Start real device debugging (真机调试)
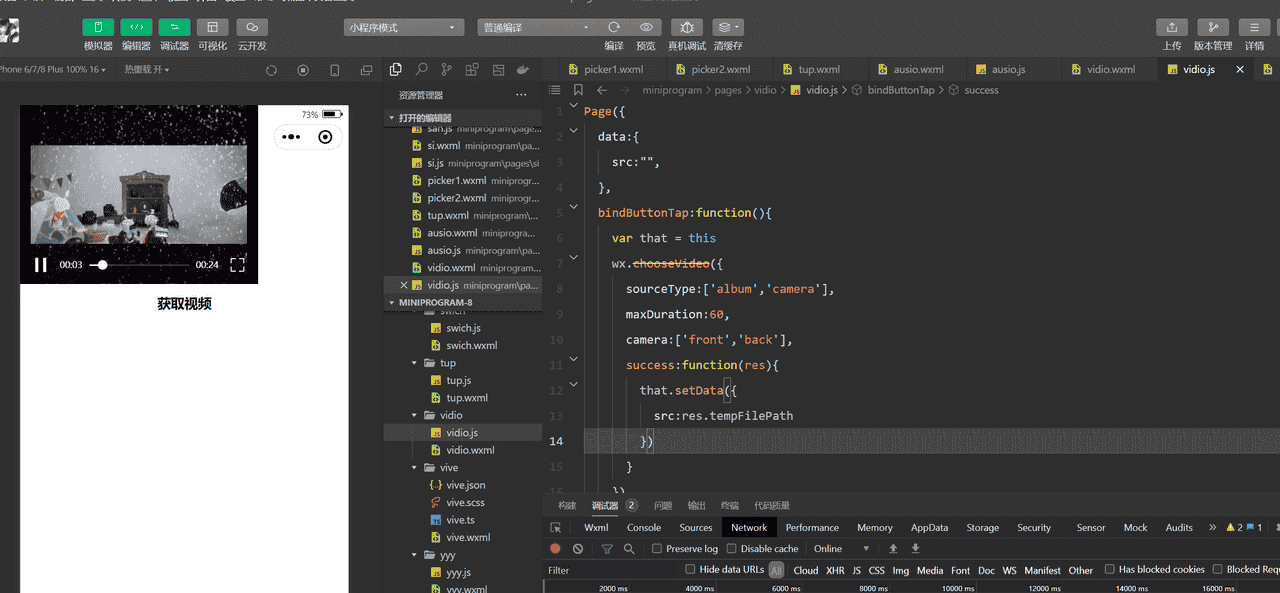 [x=686, y=28]
